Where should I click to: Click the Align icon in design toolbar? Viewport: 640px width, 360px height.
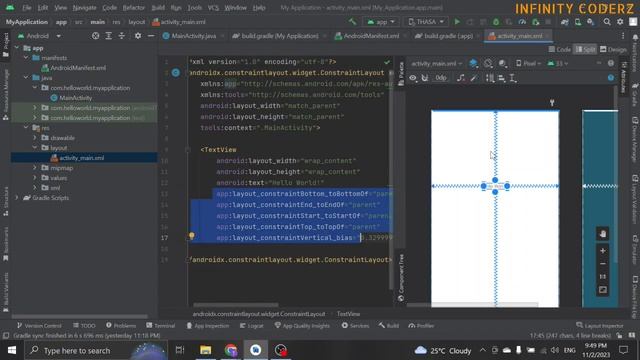click(501, 78)
